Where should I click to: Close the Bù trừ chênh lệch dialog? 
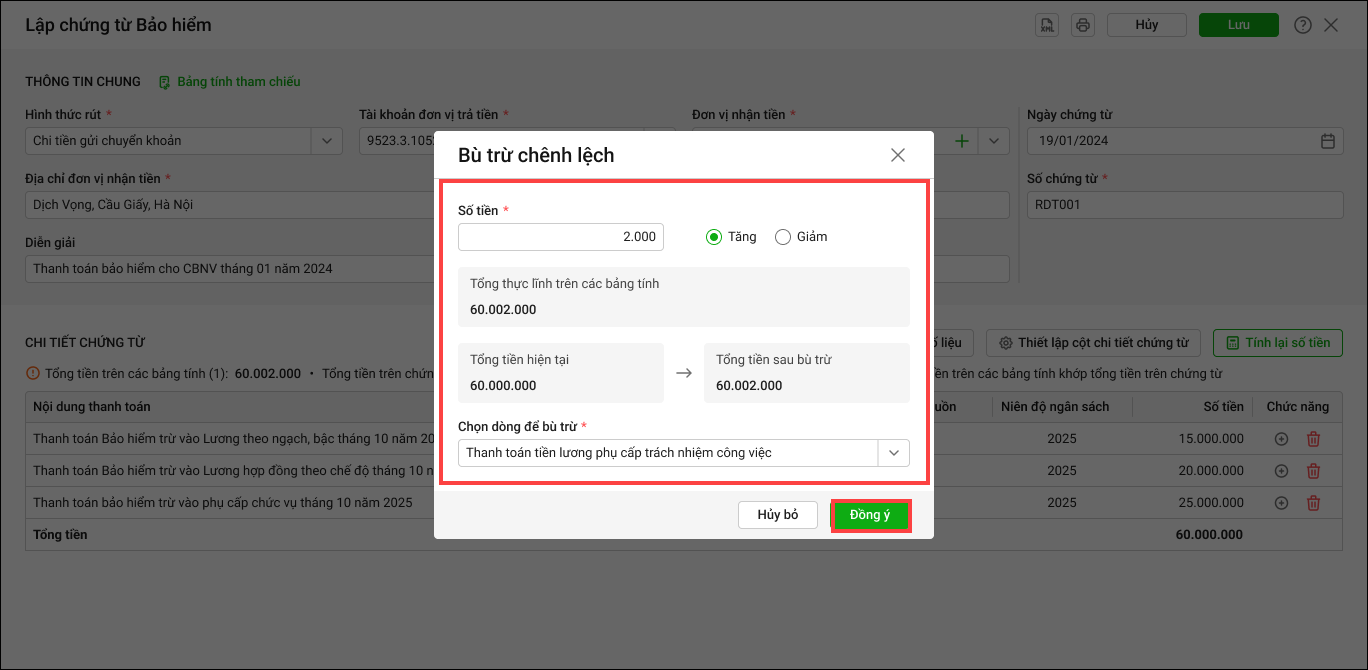coord(897,155)
